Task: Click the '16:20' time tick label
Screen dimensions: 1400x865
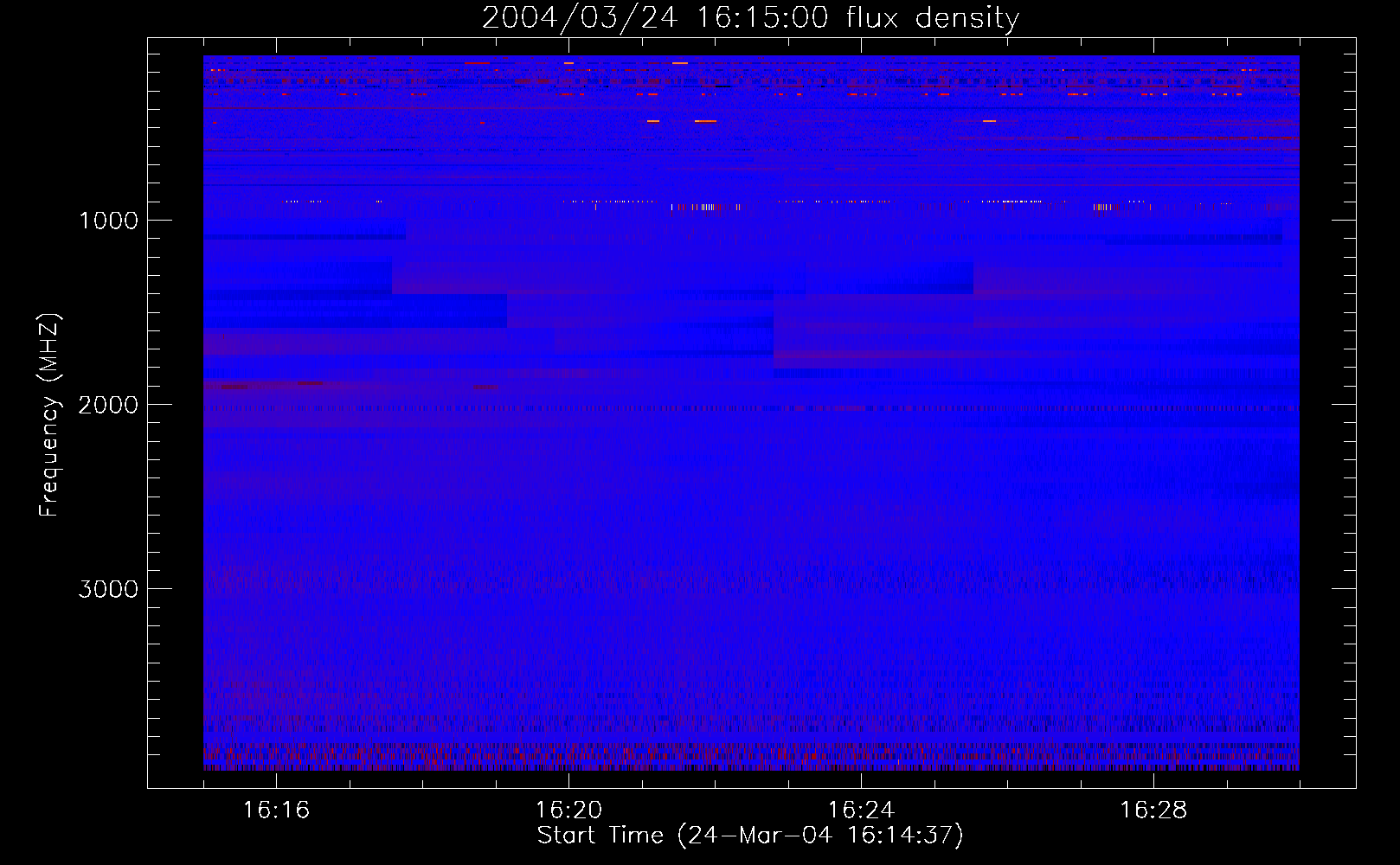Action: tap(568, 811)
